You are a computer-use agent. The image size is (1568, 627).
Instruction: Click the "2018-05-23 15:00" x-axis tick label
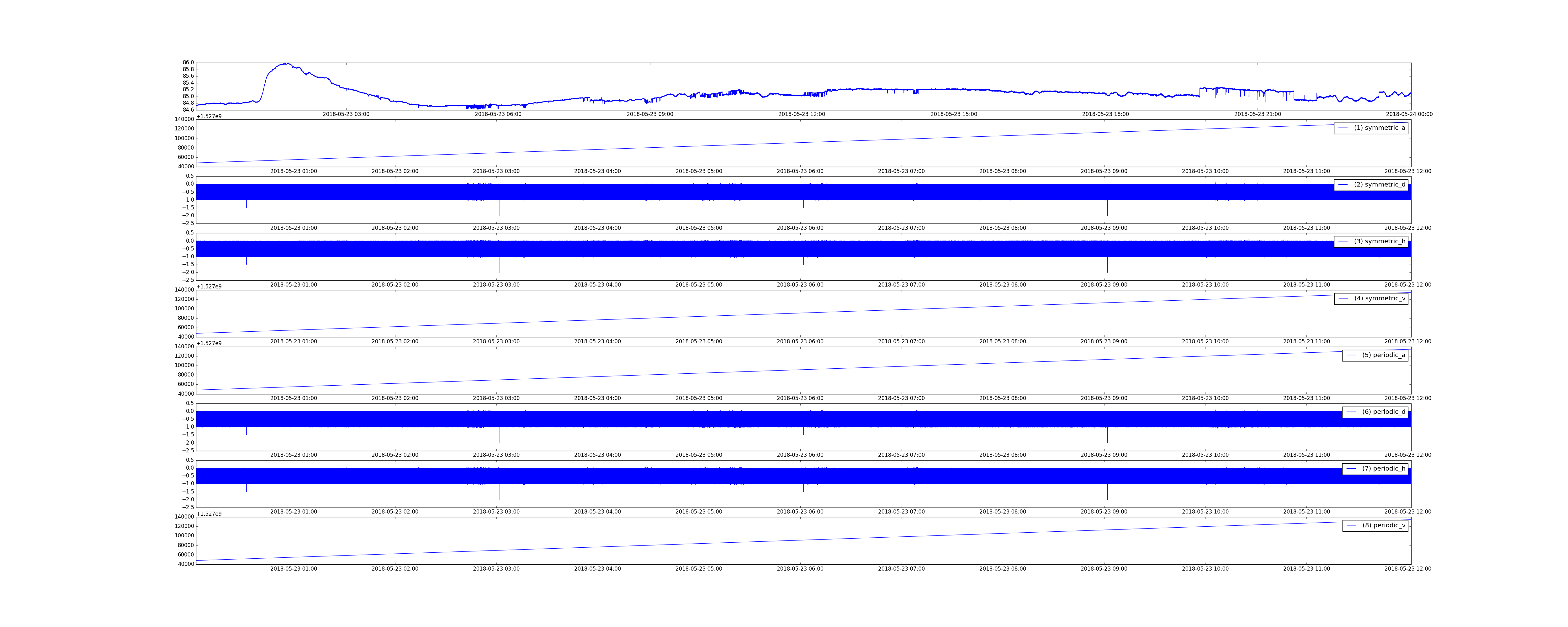[953, 114]
